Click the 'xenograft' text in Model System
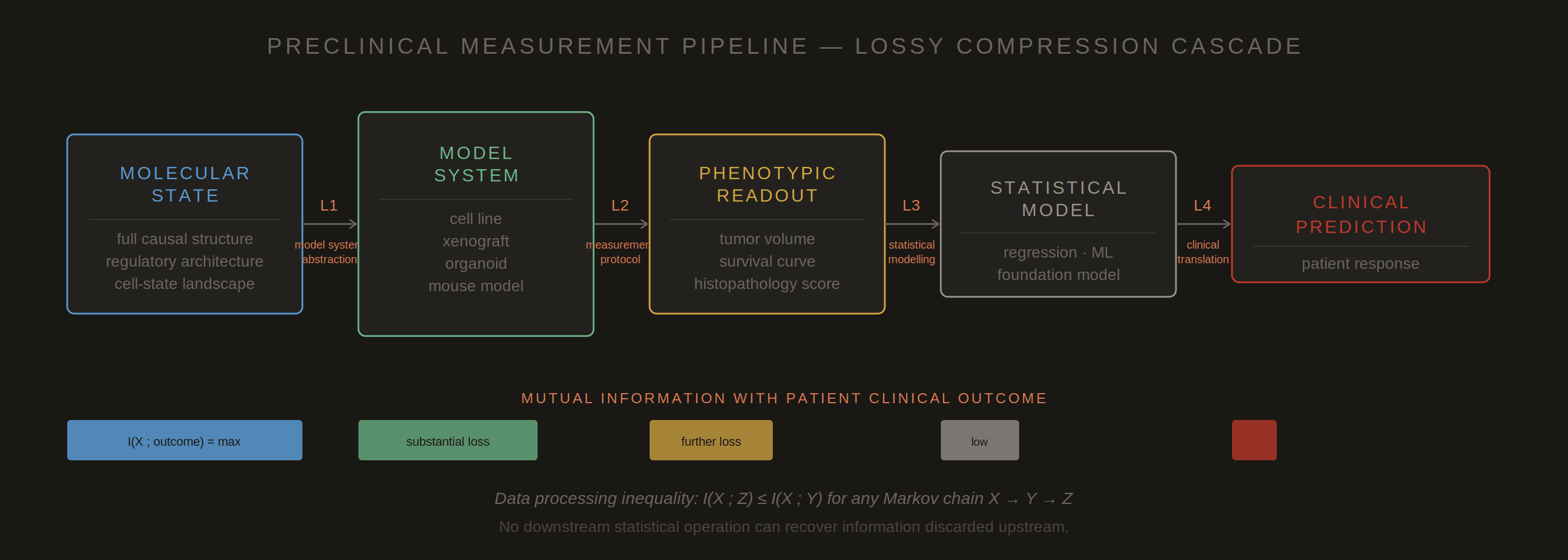 pyautogui.click(x=476, y=241)
